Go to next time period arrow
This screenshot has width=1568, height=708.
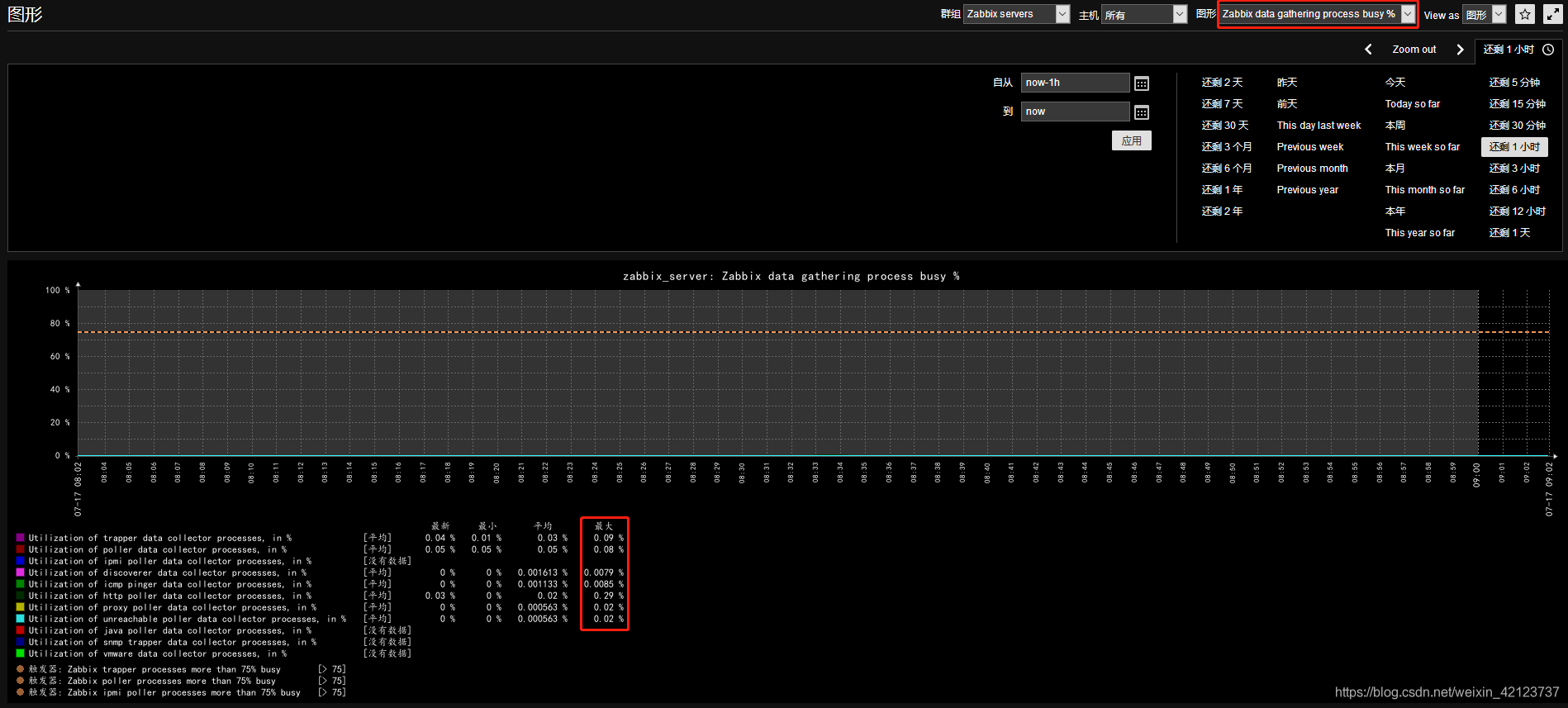[x=1460, y=50]
